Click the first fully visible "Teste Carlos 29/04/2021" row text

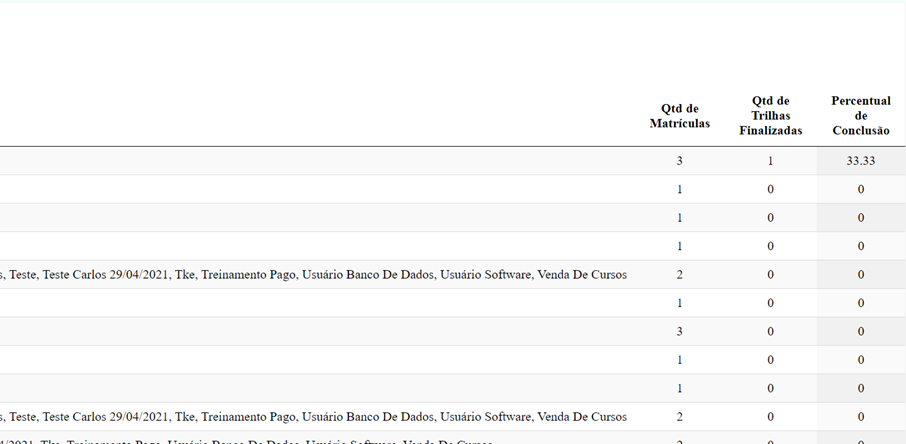(x=314, y=275)
